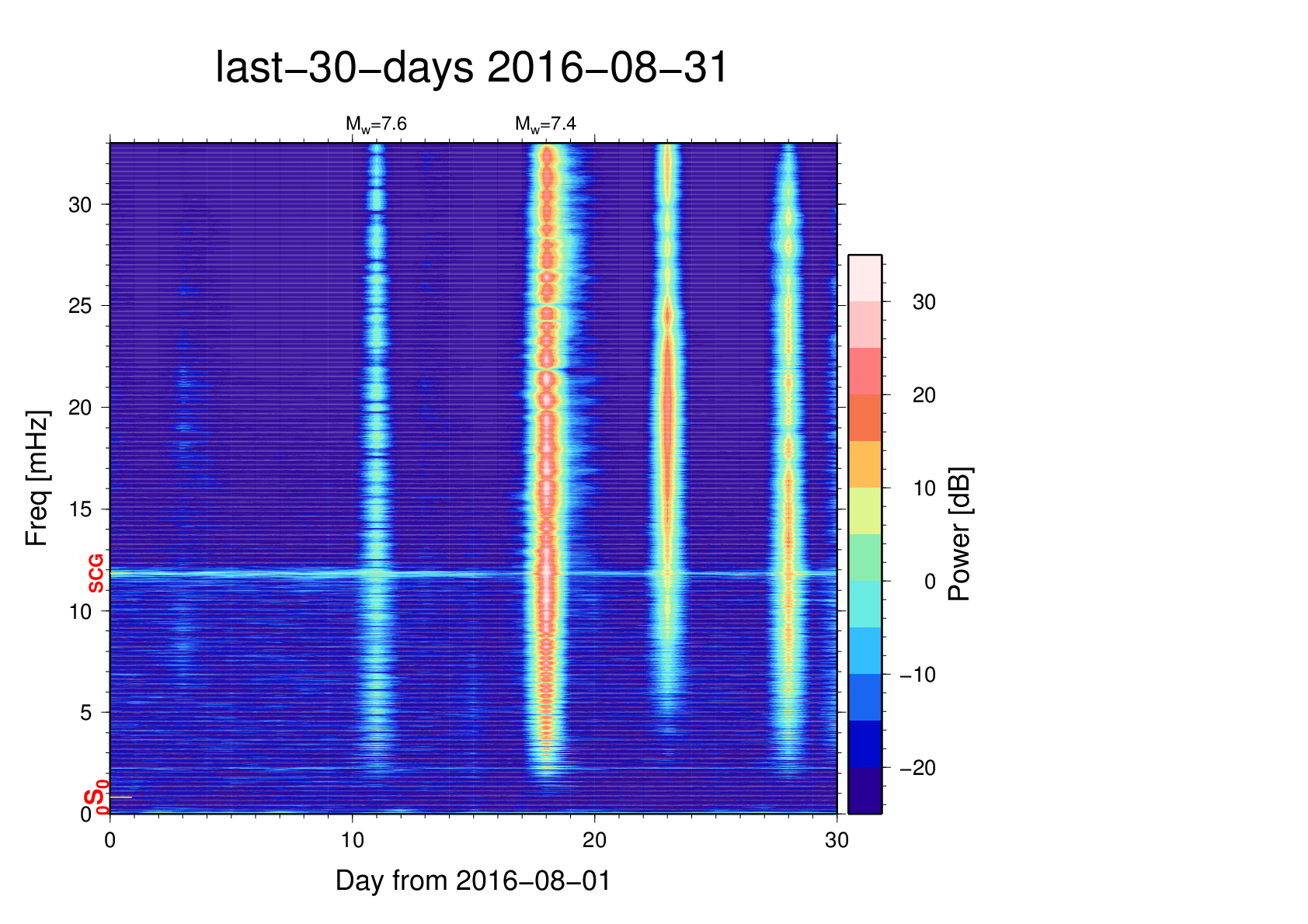
Task: Click the 20 tick on the day axis
Action: pos(594,840)
